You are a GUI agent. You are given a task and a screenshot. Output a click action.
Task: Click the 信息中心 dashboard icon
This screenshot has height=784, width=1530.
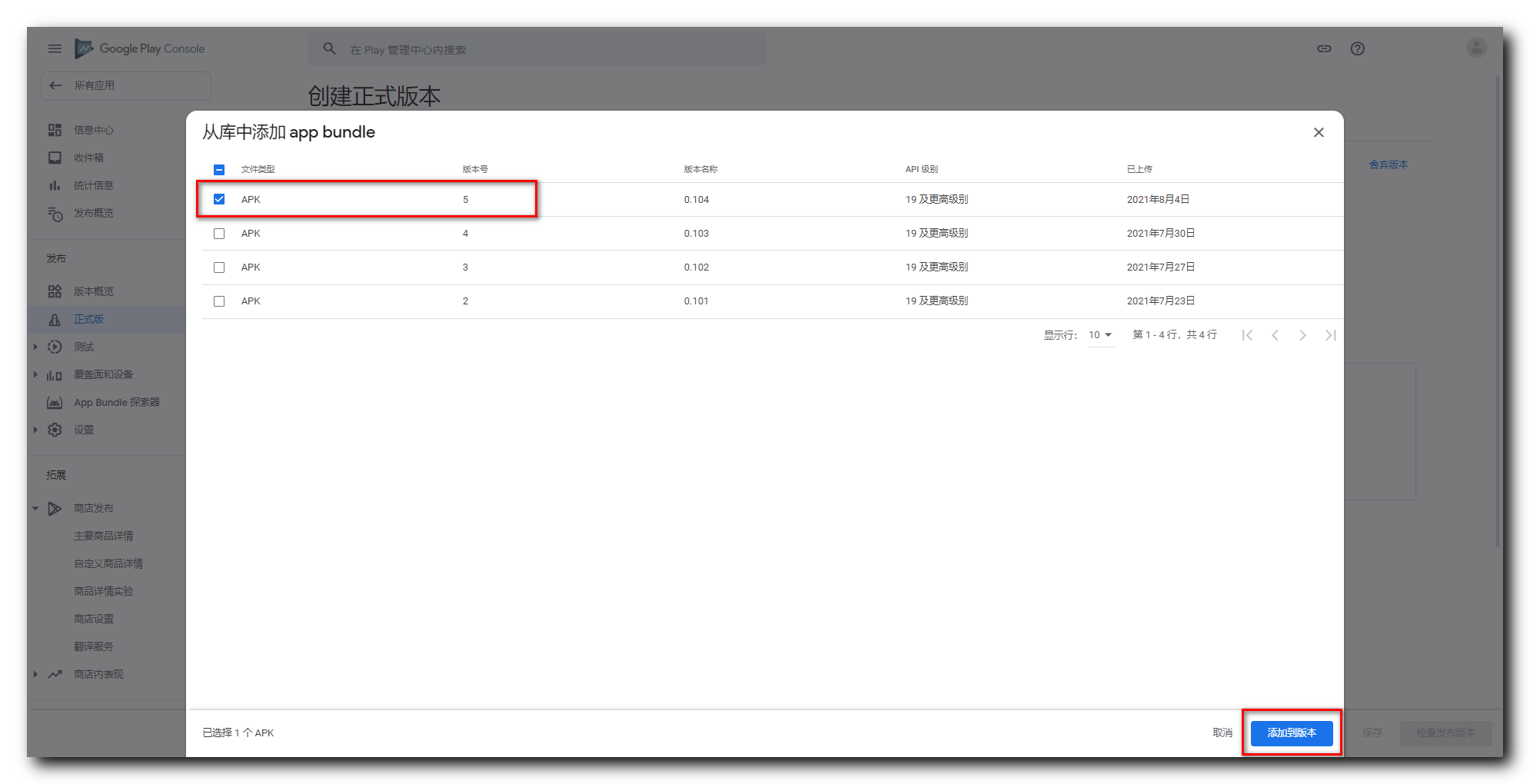pos(55,130)
